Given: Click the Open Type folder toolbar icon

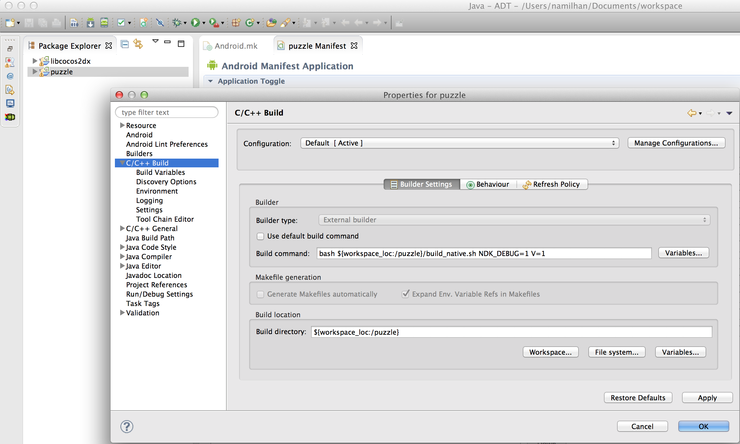Looking at the screenshot, I should click(271, 23).
